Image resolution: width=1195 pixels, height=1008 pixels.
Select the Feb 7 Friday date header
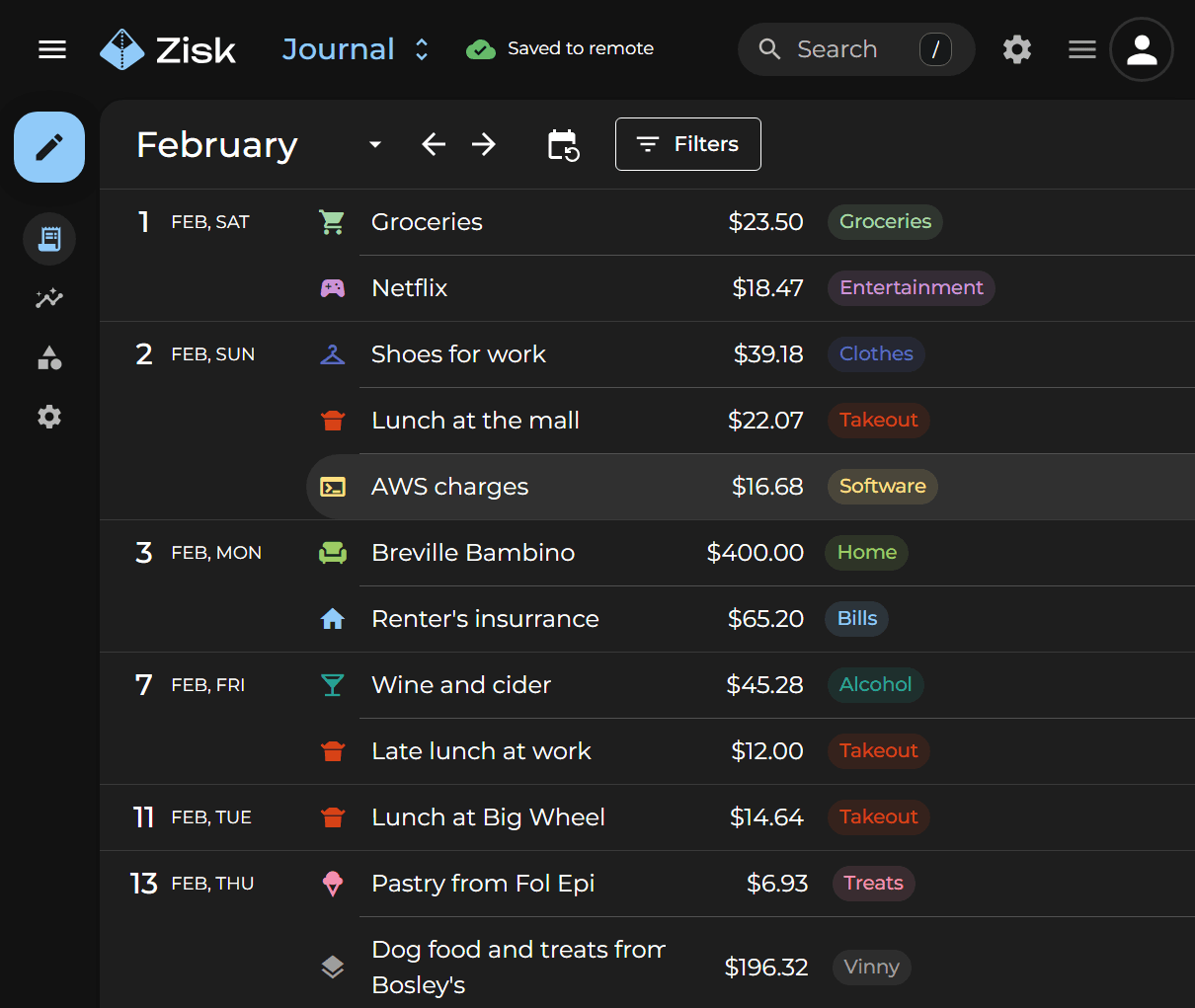(190, 685)
